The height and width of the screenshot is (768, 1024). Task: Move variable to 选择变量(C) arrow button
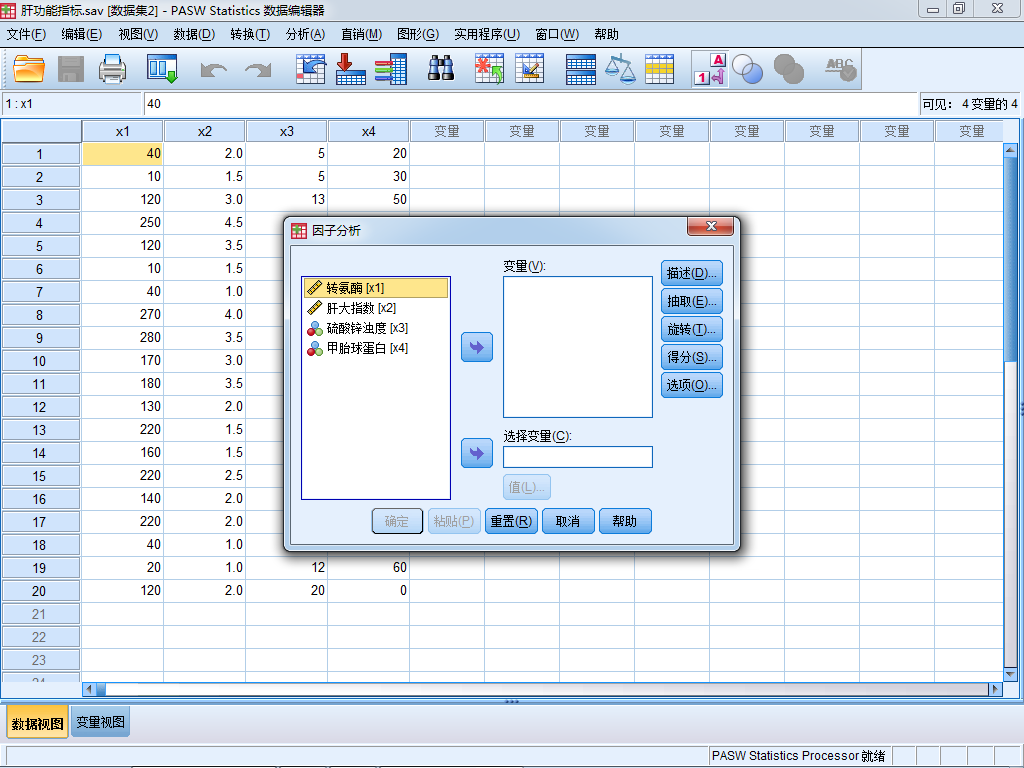477,453
